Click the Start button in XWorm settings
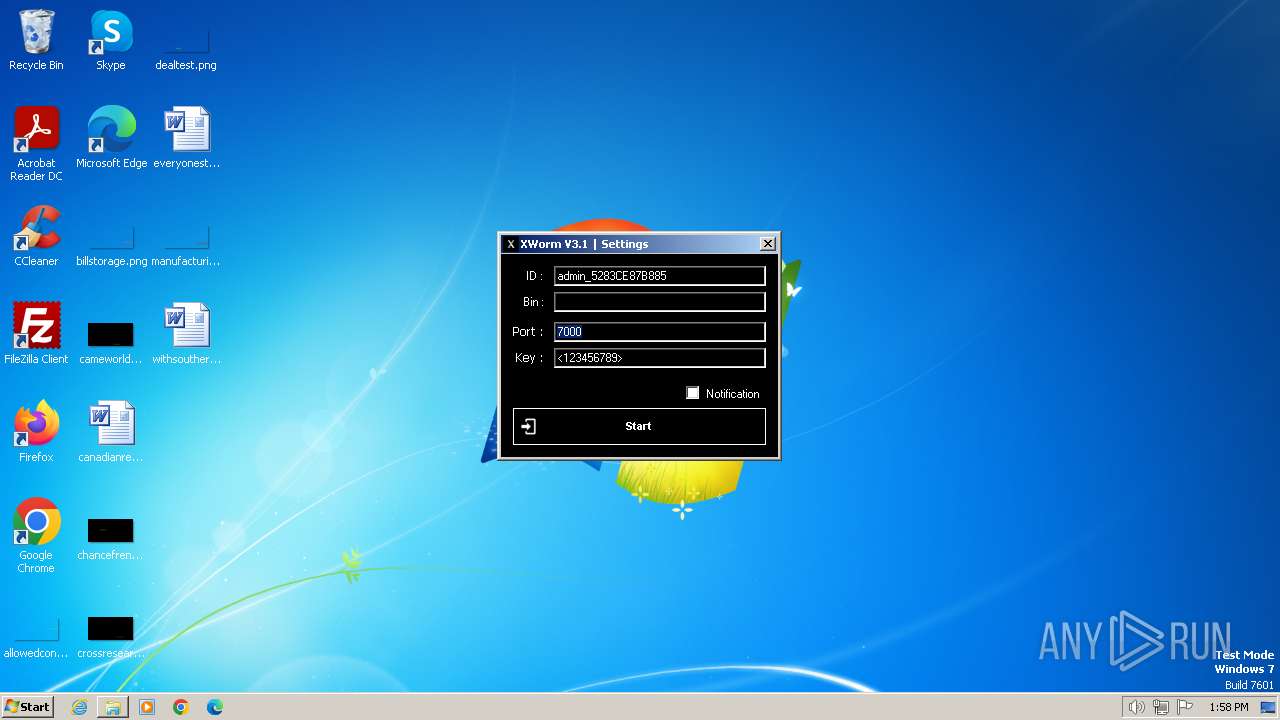1280x720 pixels. (639, 426)
